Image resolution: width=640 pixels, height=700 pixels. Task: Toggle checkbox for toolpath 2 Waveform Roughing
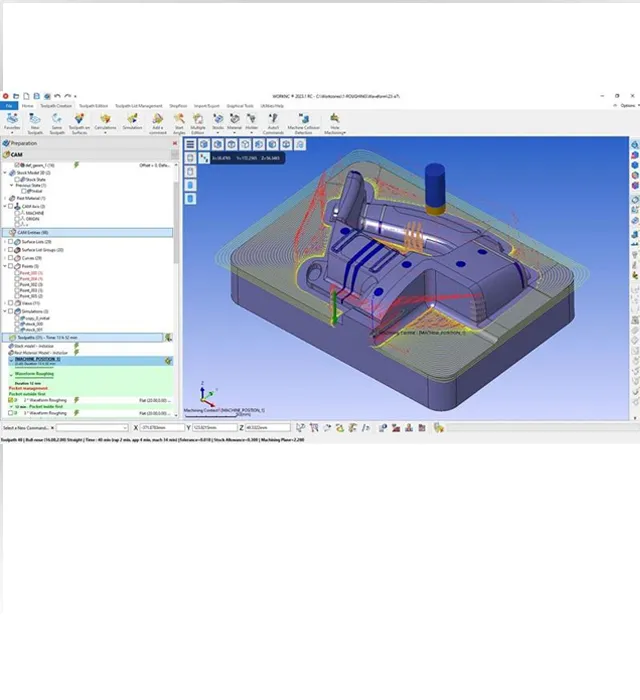(11, 400)
